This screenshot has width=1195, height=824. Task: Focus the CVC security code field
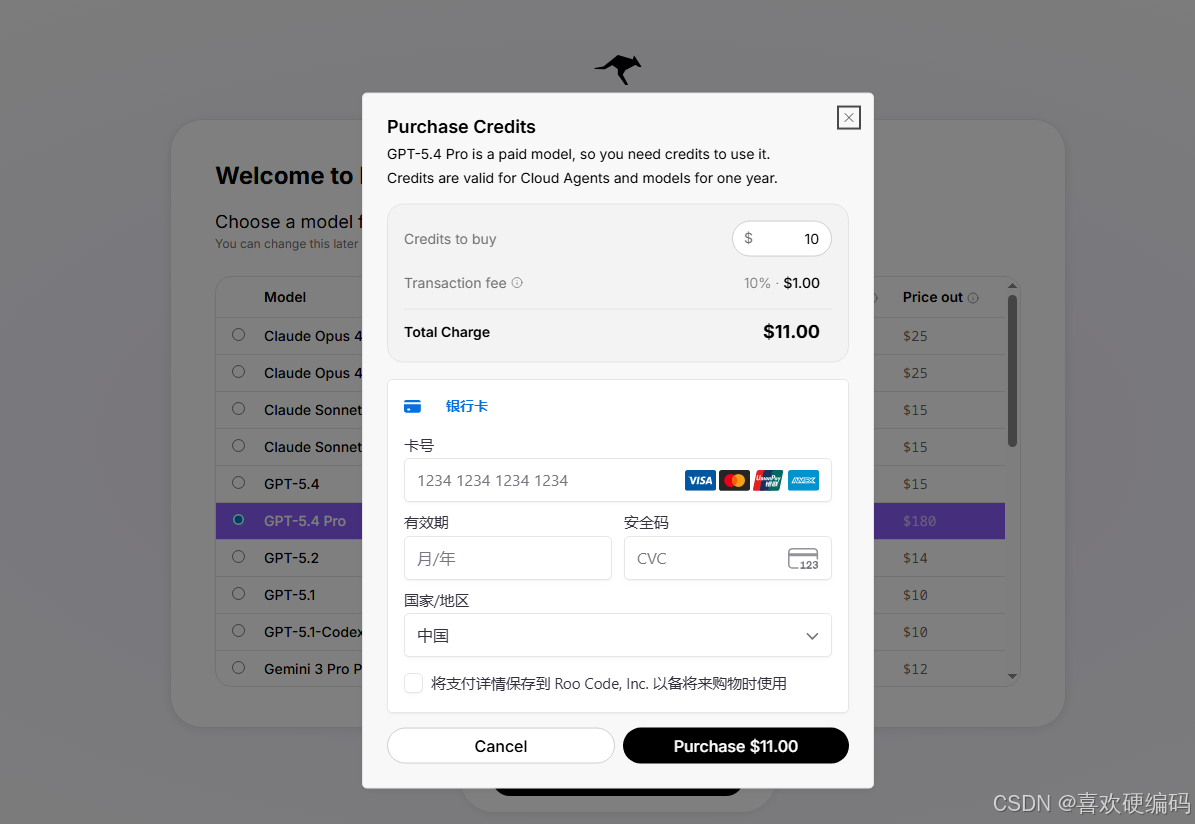(x=727, y=558)
